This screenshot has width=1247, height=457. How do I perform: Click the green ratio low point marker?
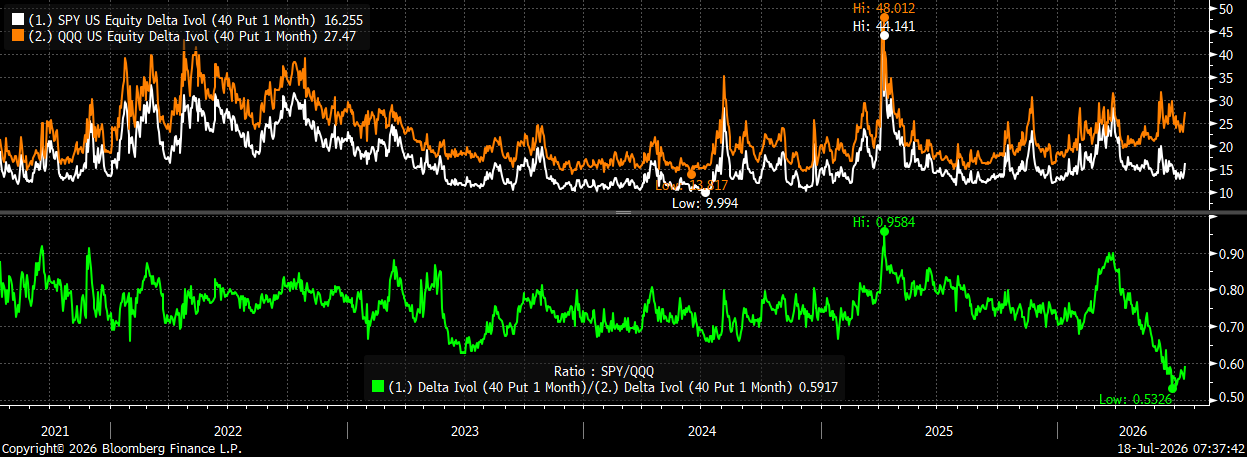[x=1173, y=387]
